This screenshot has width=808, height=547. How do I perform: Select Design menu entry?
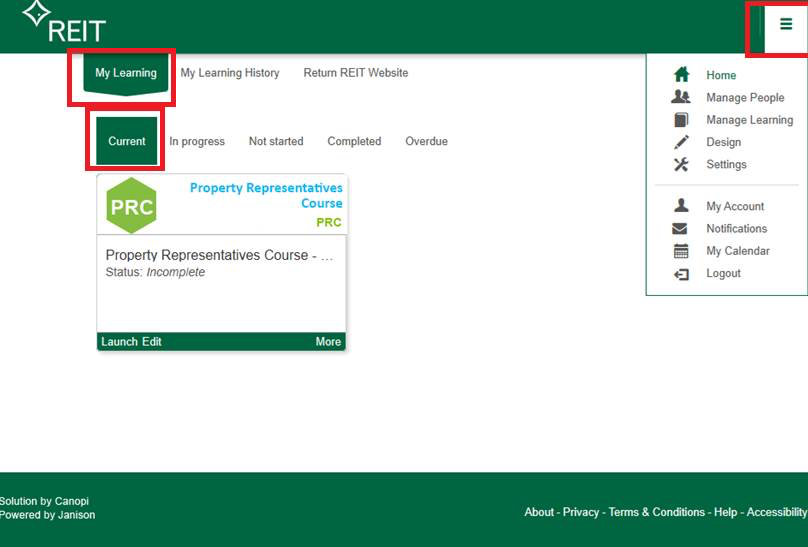coord(723,142)
